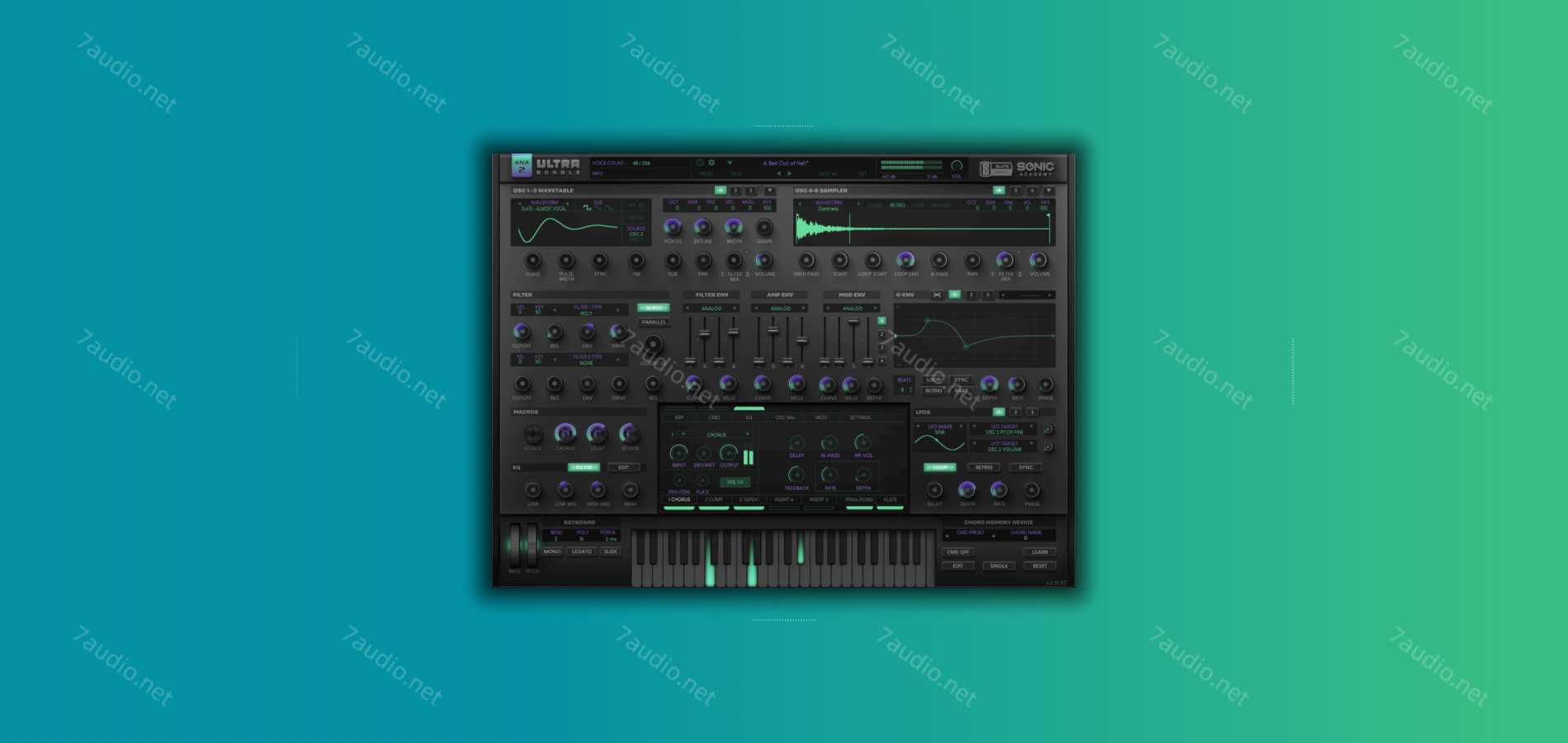This screenshot has width=1568, height=743.
Task: Toggle G-ENV SYNC button
Action: [x=961, y=380]
